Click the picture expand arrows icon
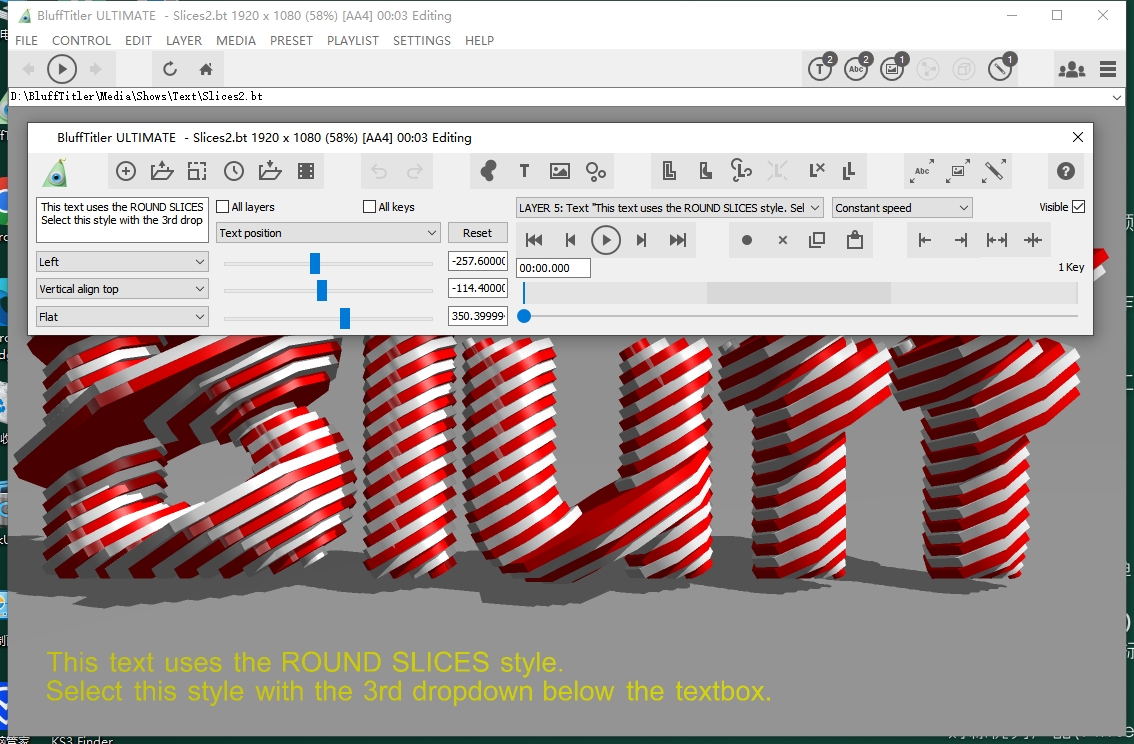The height and width of the screenshot is (744, 1134). (958, 171)
